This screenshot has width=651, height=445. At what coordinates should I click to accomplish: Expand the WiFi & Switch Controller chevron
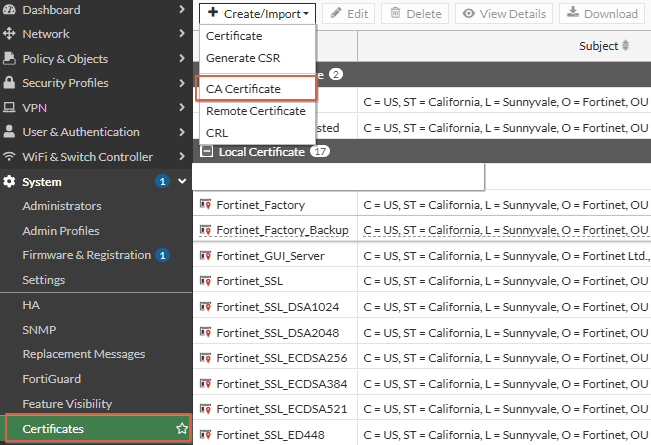coord(182,156)
